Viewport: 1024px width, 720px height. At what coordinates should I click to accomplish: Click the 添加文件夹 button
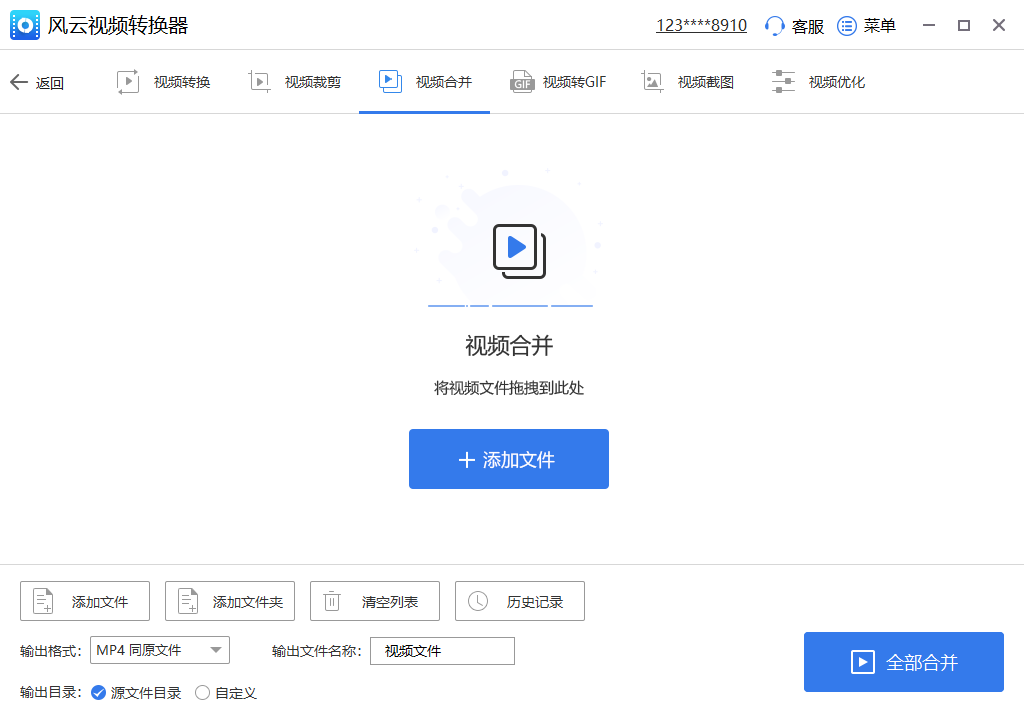click(x=230, y=601)
